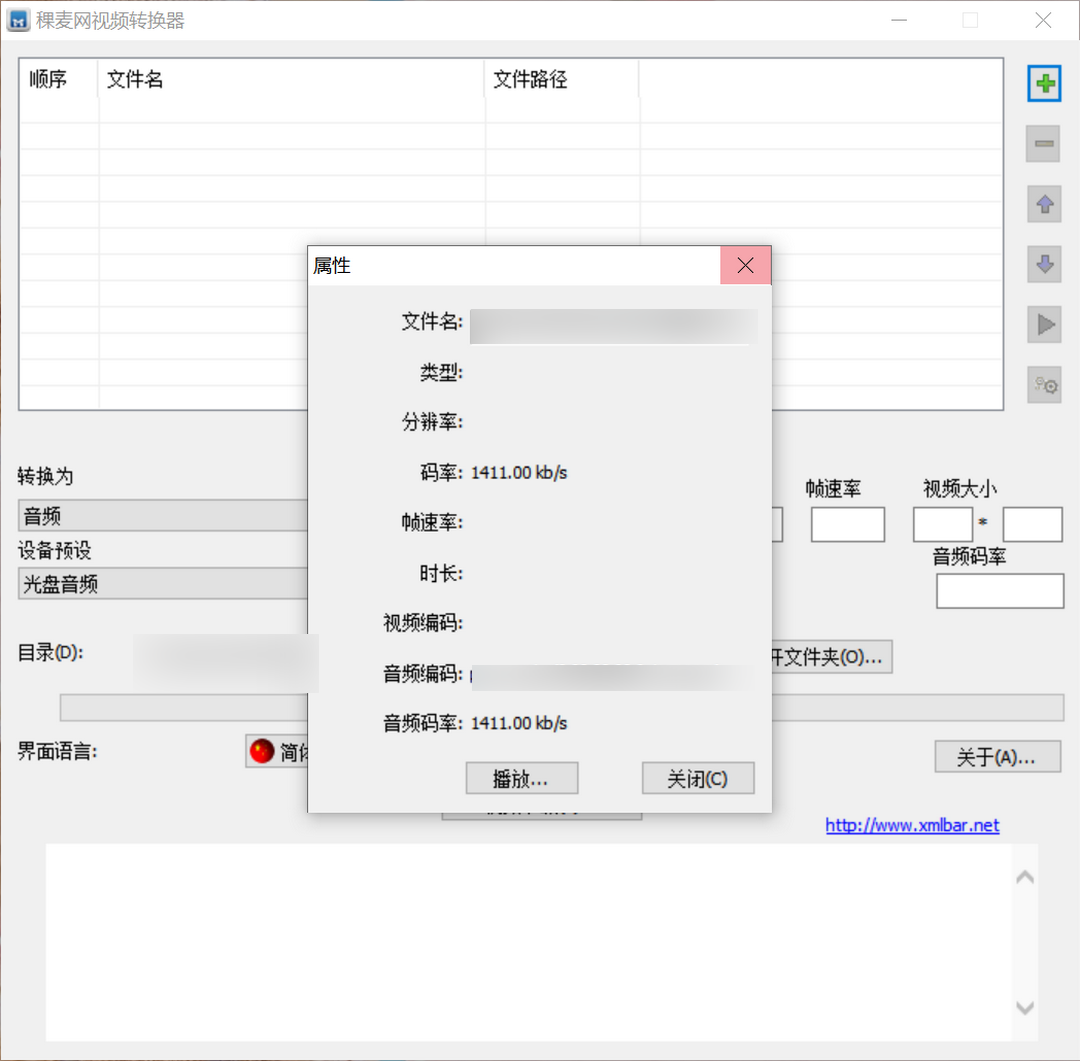
Task: Close the Properties dialog via 关闭(C) button
Action: pos(697,778)
